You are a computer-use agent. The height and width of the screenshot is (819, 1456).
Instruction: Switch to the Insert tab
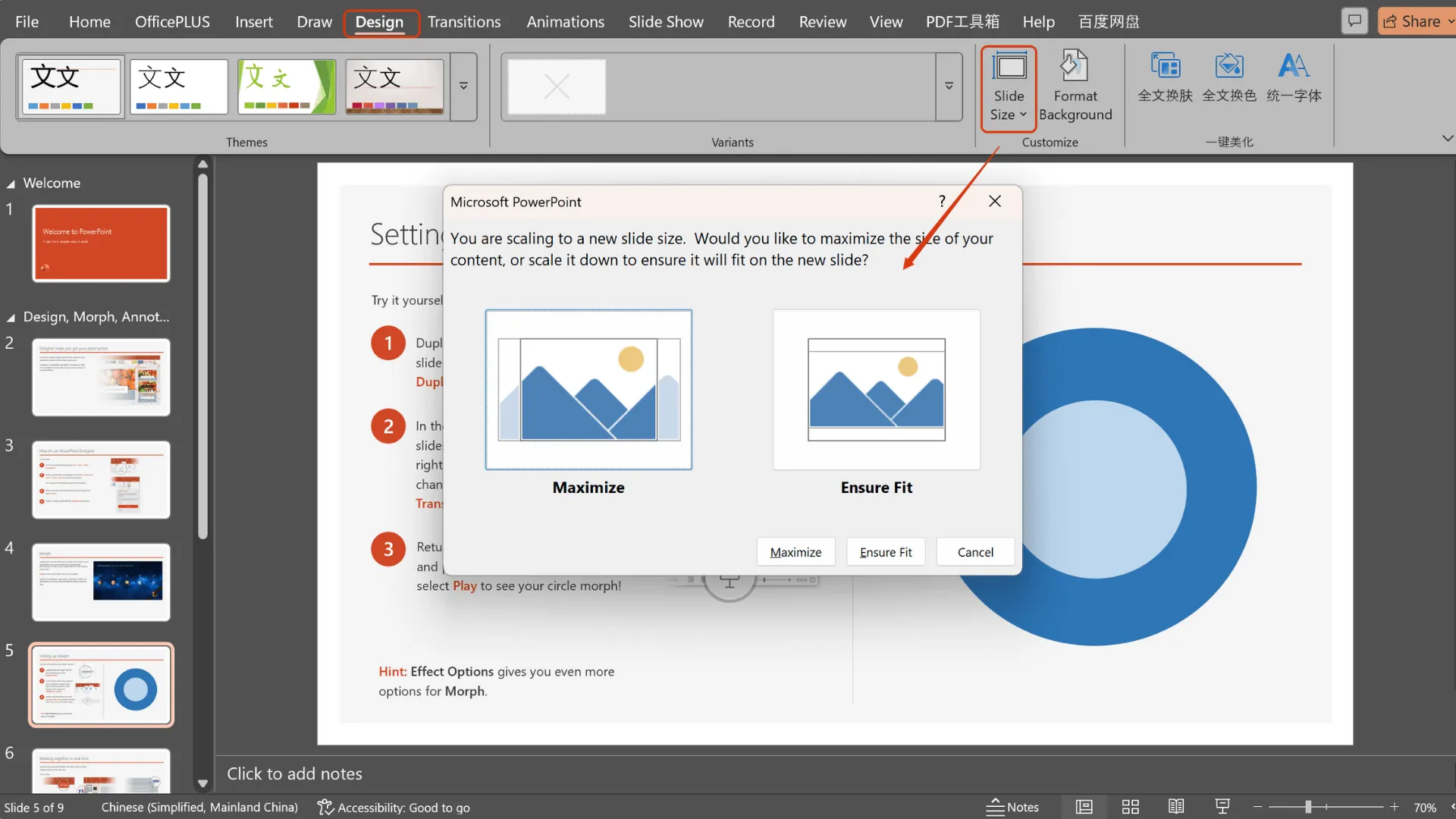(x=253, y=22)
